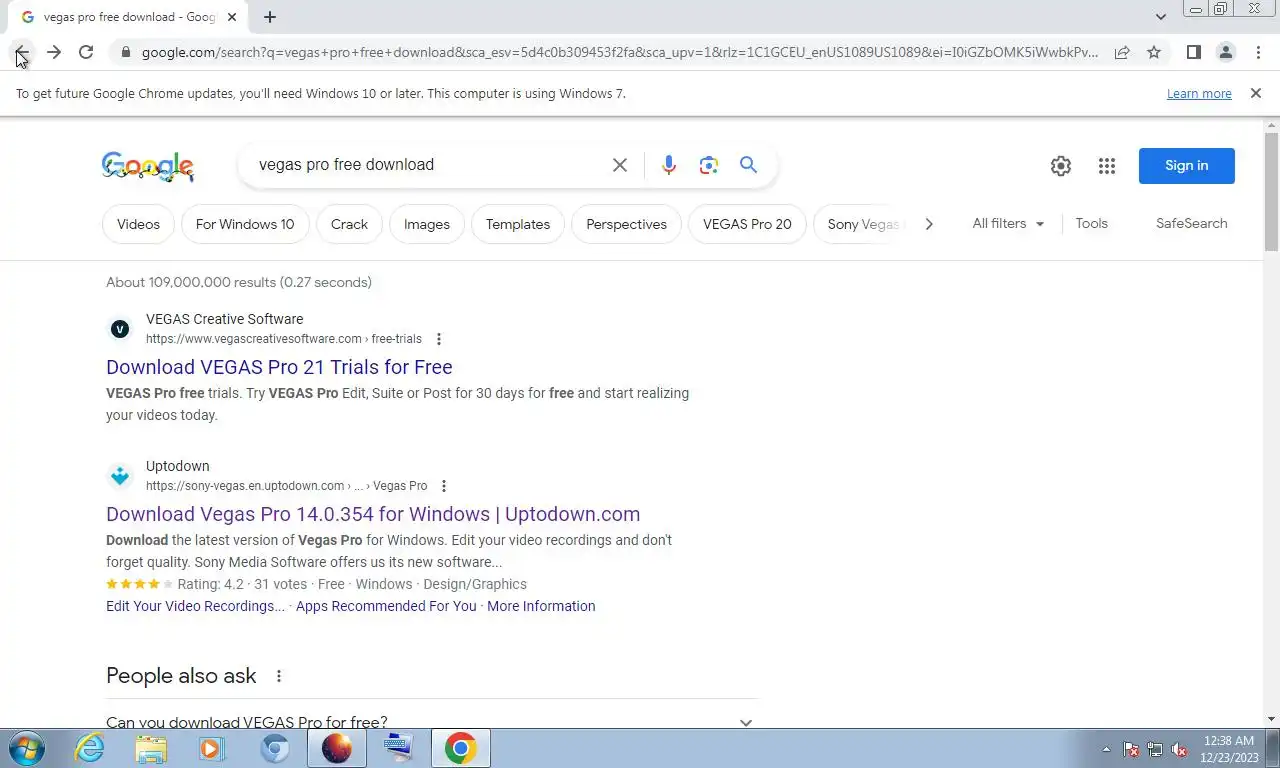The width and height of the screenshot is (1280, 768).
Task: Reload the current page
Action: tap(86, 52)
